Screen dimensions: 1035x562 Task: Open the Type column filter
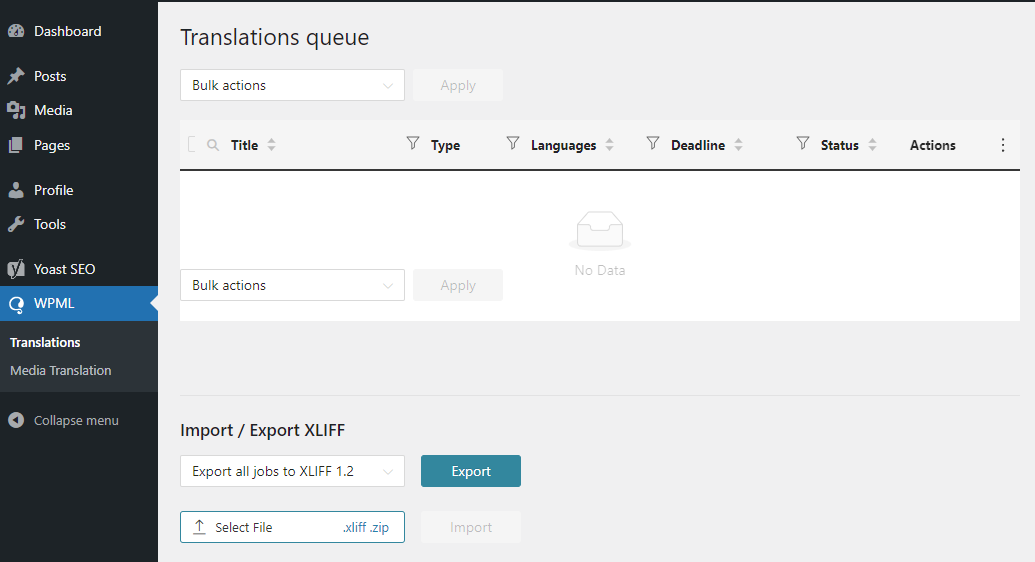[413, 144]
